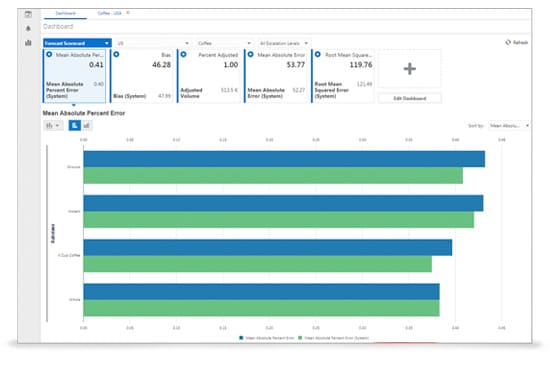Image resolution: width=550 pixels, height=367 pixels.
Task: Open the task list icon in left sidebar
Action: (x=28, y=14)
